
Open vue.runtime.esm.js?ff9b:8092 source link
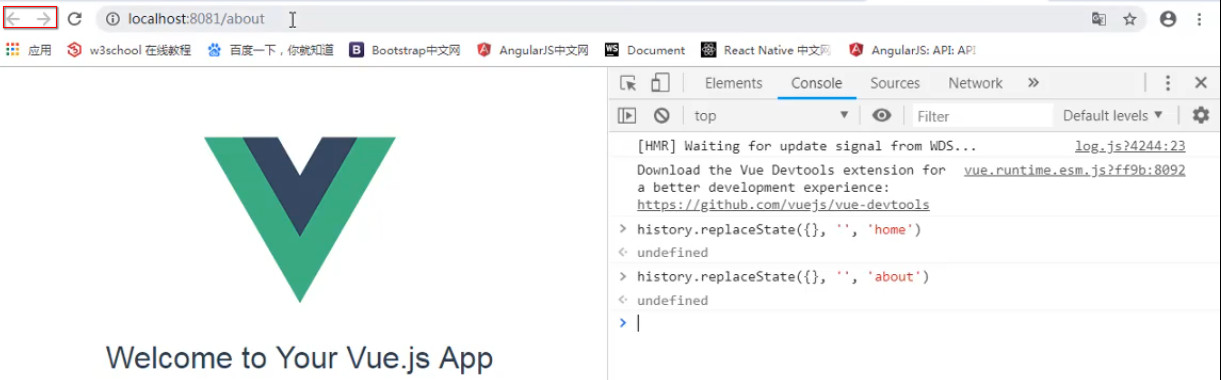pyautogui.click(x=1075, y=170)
